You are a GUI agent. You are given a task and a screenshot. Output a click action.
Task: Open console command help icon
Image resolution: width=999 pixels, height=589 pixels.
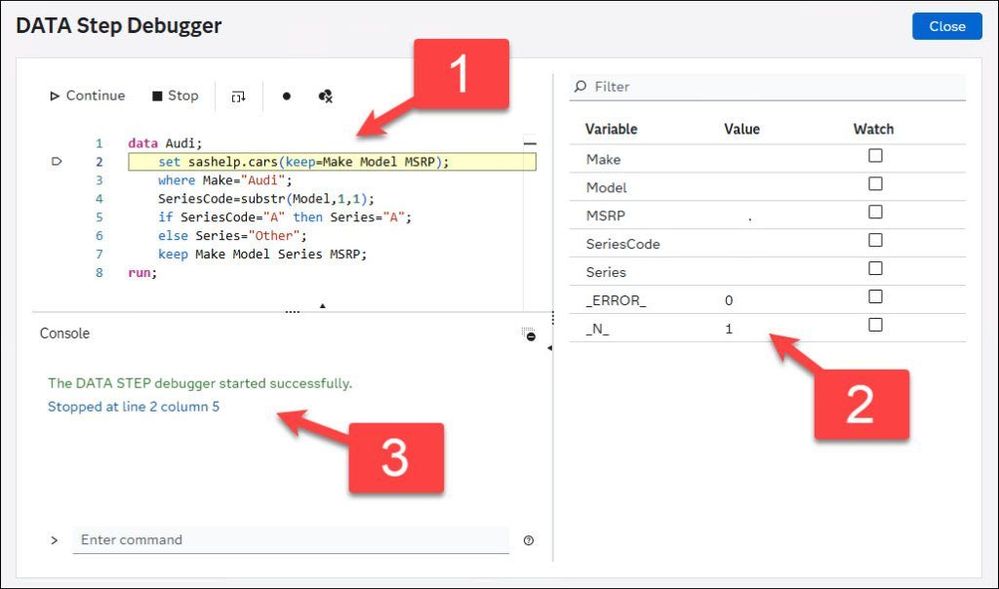click(x=528, y=541)
